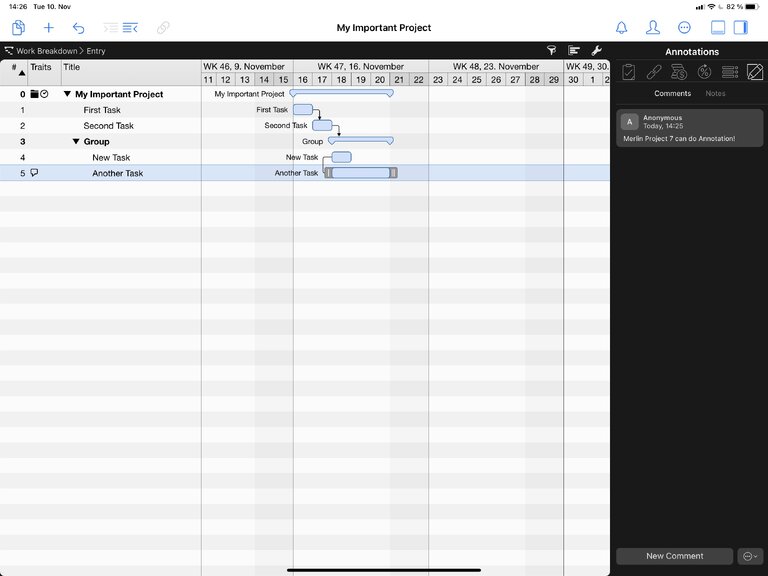Image resolution: width=768 pixels, height=576 pixels.
Task: Open the filter funnel icon
Action: [x=551, y=50]
